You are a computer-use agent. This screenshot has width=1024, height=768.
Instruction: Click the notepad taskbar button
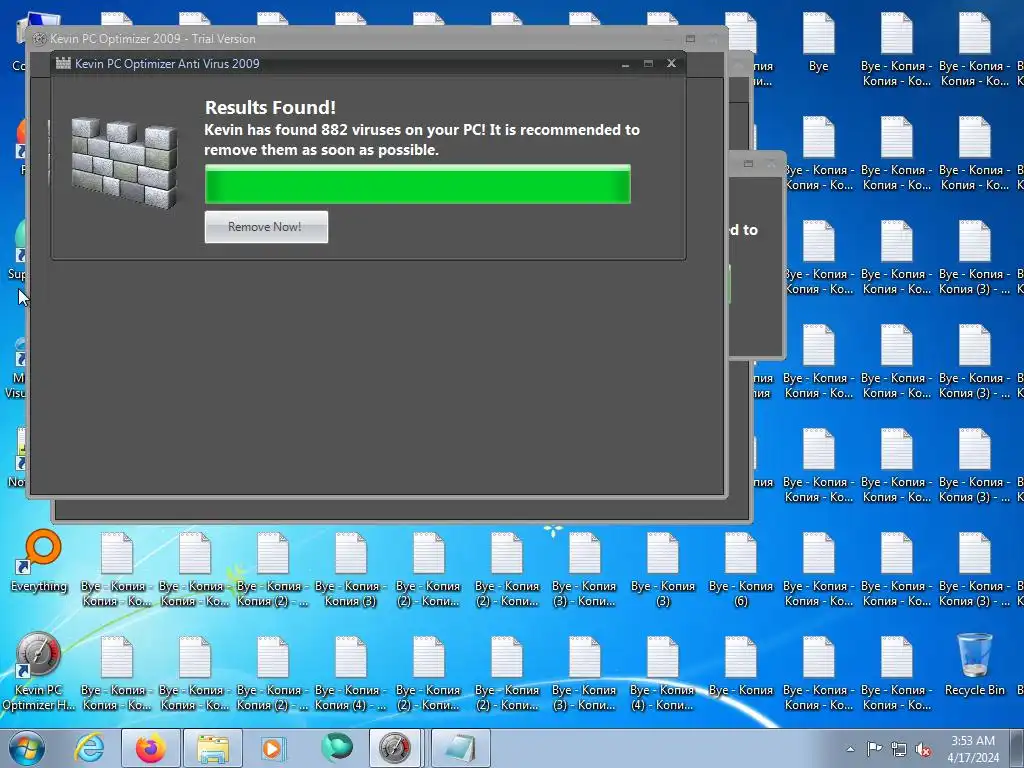tap(460, 748)
